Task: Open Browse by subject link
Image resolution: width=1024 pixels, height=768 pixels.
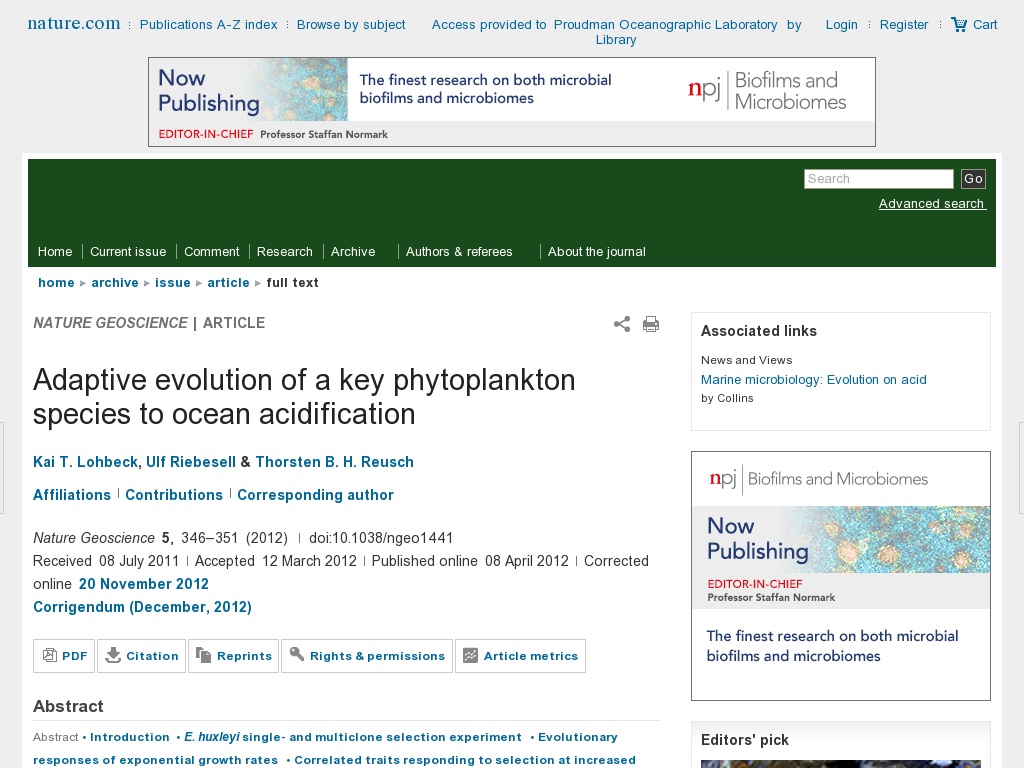Action: (351, 25)
